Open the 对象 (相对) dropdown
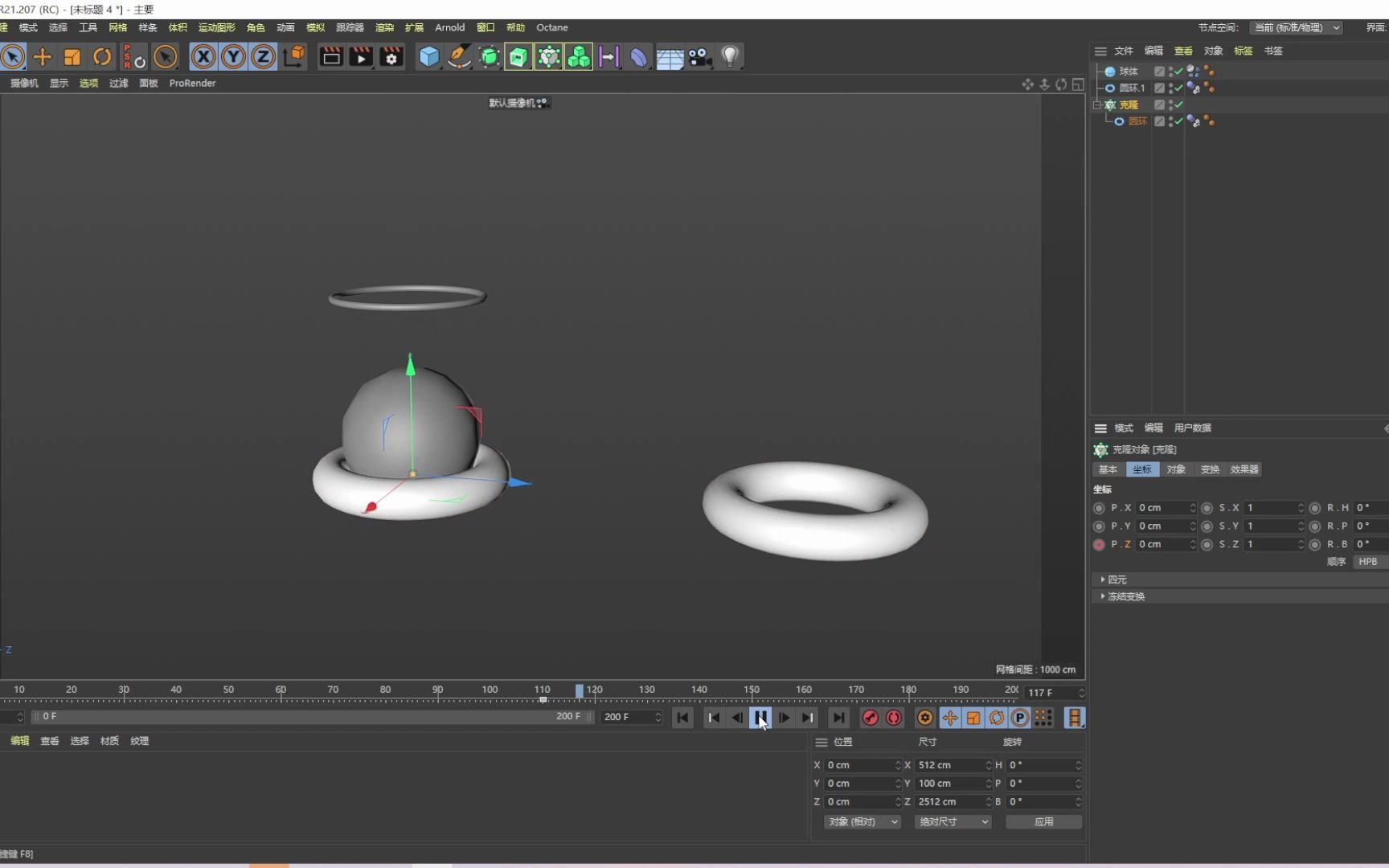The height and width of the screenshot is (868, 1389). [x=862, y=821]
